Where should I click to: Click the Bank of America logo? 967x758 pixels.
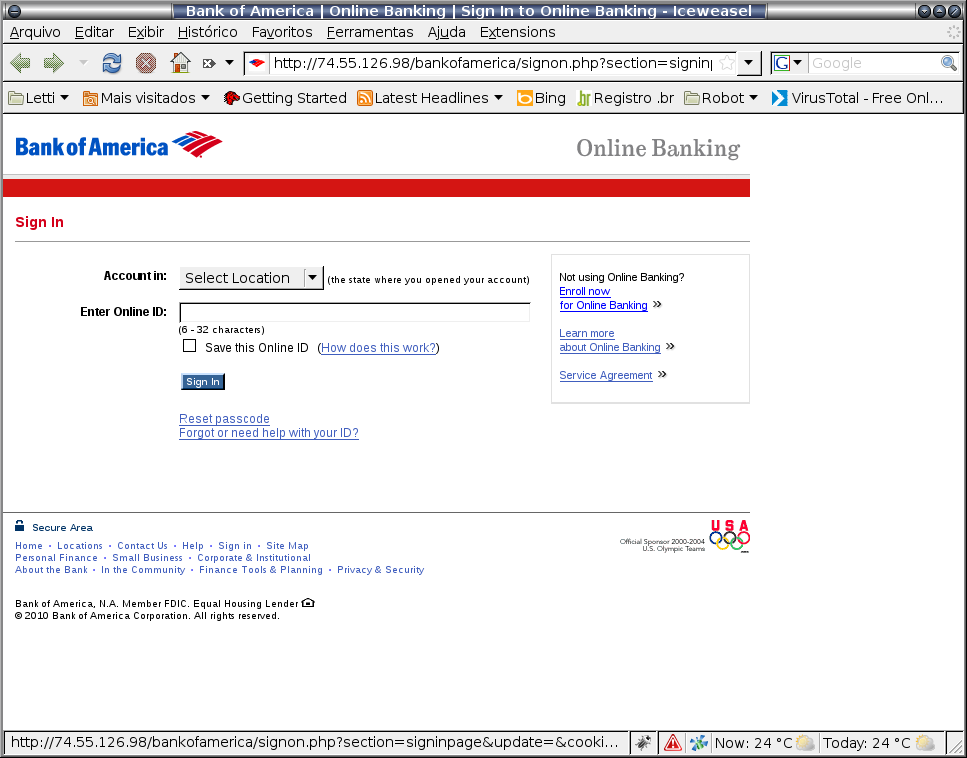118,145
